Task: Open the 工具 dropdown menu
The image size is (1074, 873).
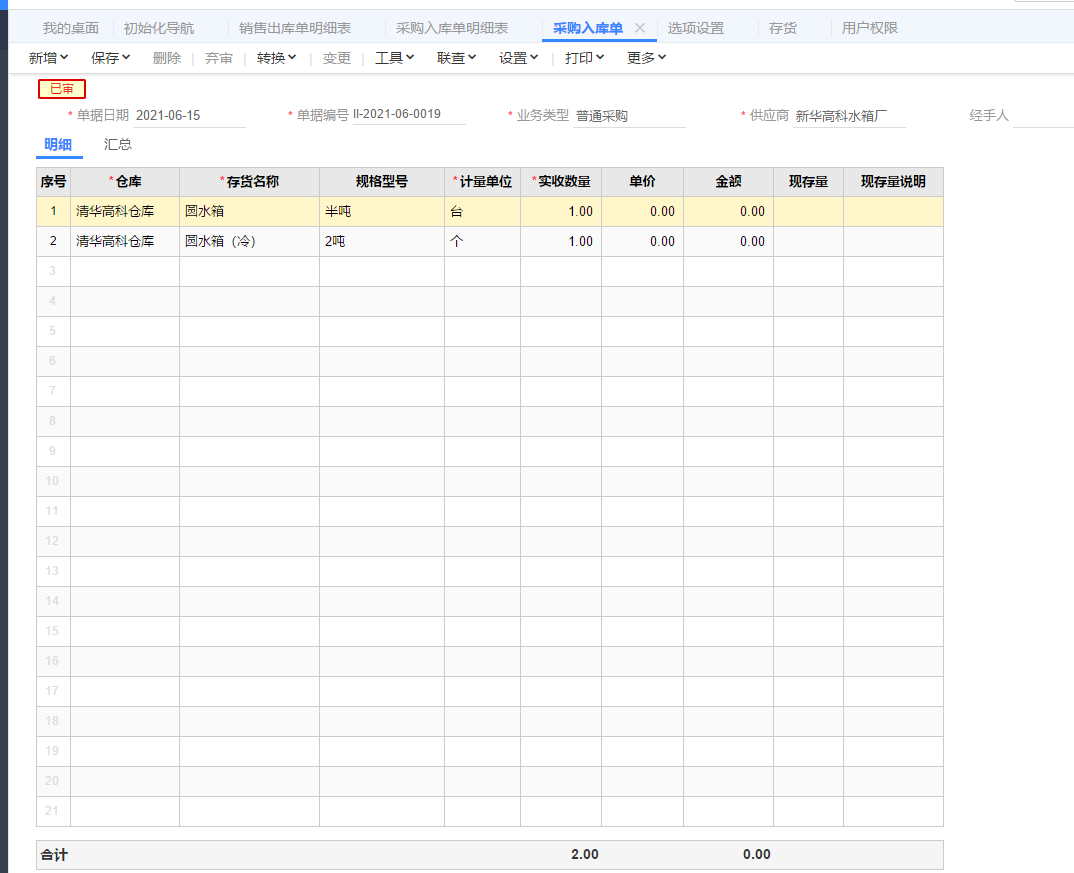Action: tap(395, 58)
